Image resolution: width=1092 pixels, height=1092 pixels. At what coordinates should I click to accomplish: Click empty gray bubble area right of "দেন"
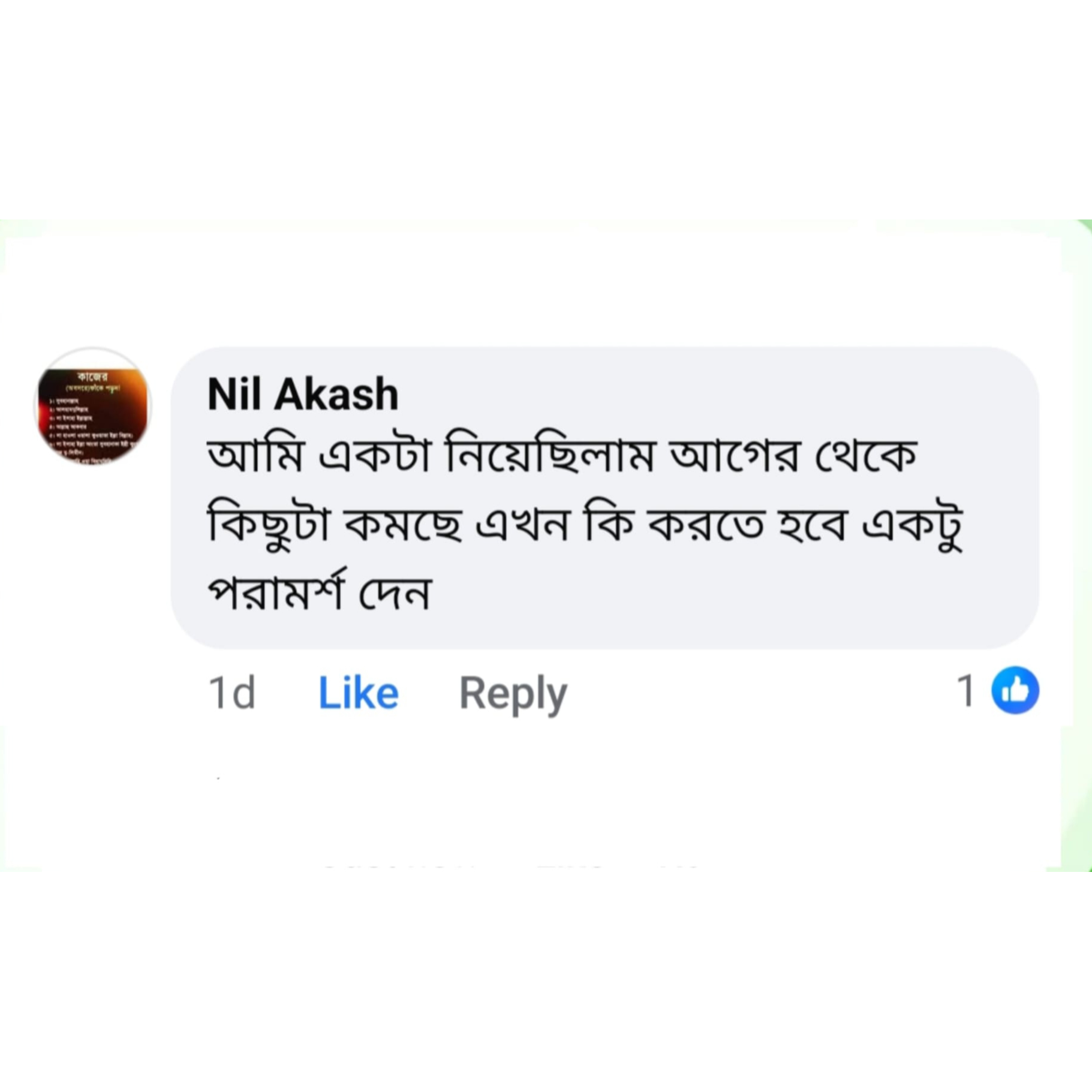click(x=720, y=594)
